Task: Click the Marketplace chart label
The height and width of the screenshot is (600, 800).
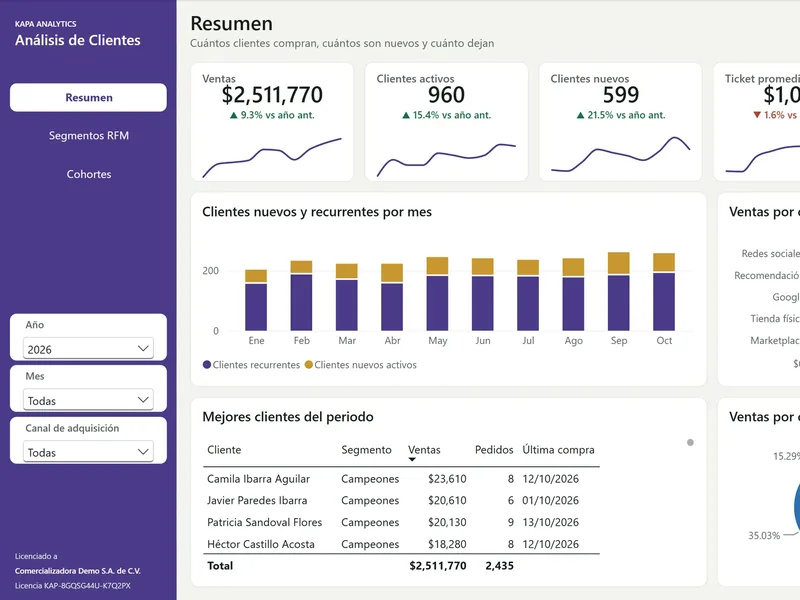Action: tap(774, 340)
